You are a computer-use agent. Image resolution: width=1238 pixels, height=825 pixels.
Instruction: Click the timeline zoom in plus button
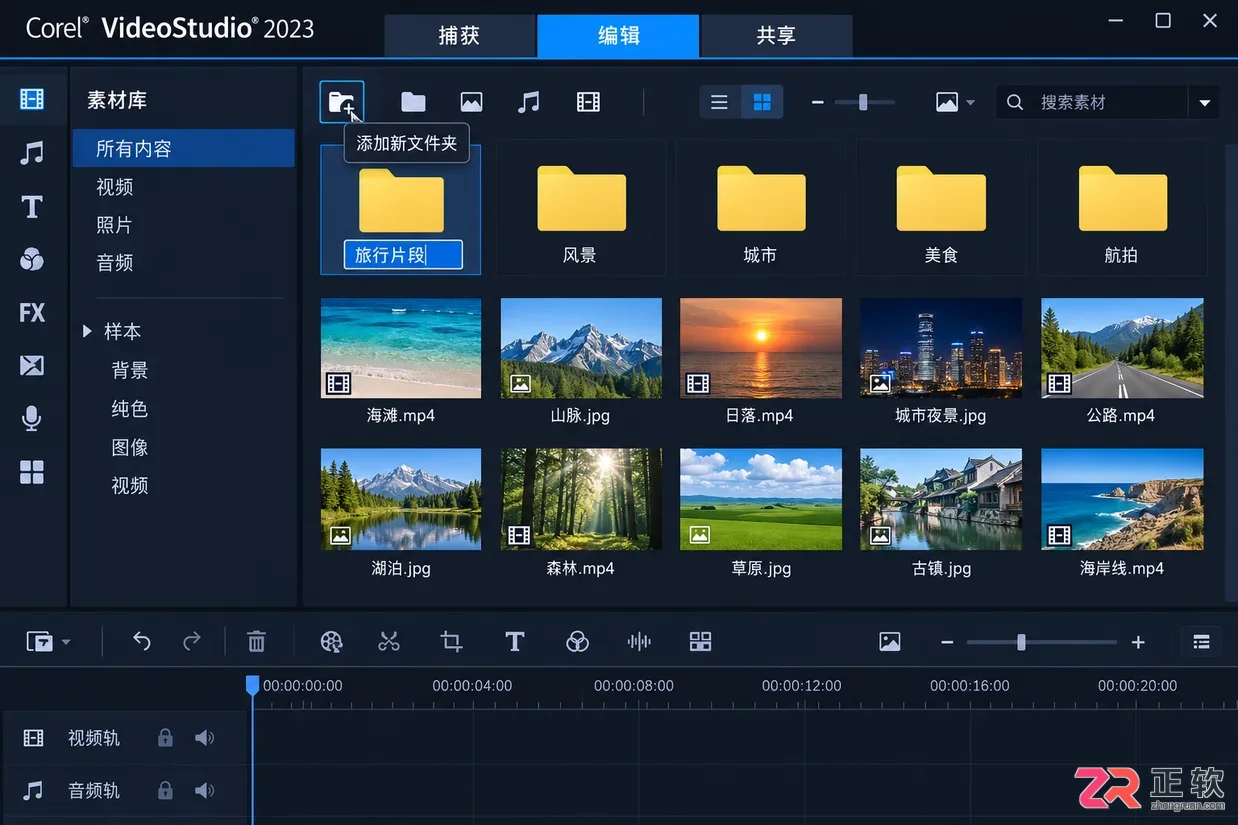click(x=1138, y=642)
